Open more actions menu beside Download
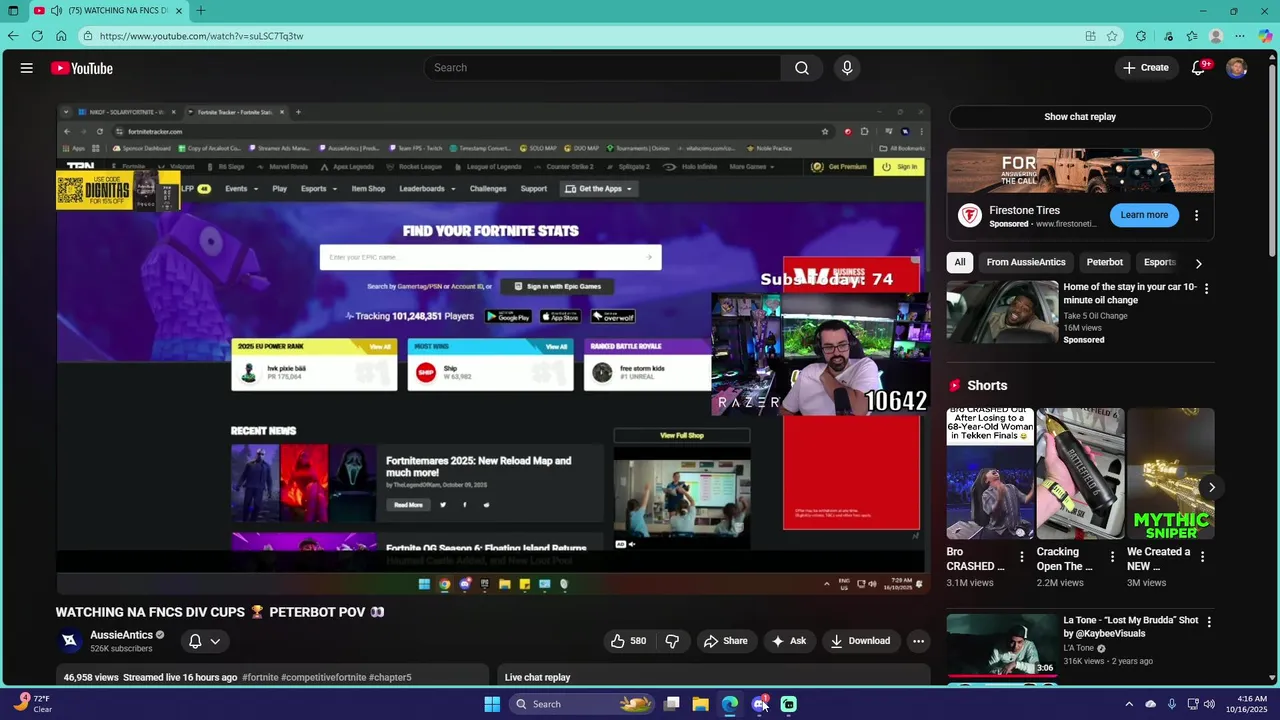The height and width of the screenshot is (720, 1280). coord(918,641)
